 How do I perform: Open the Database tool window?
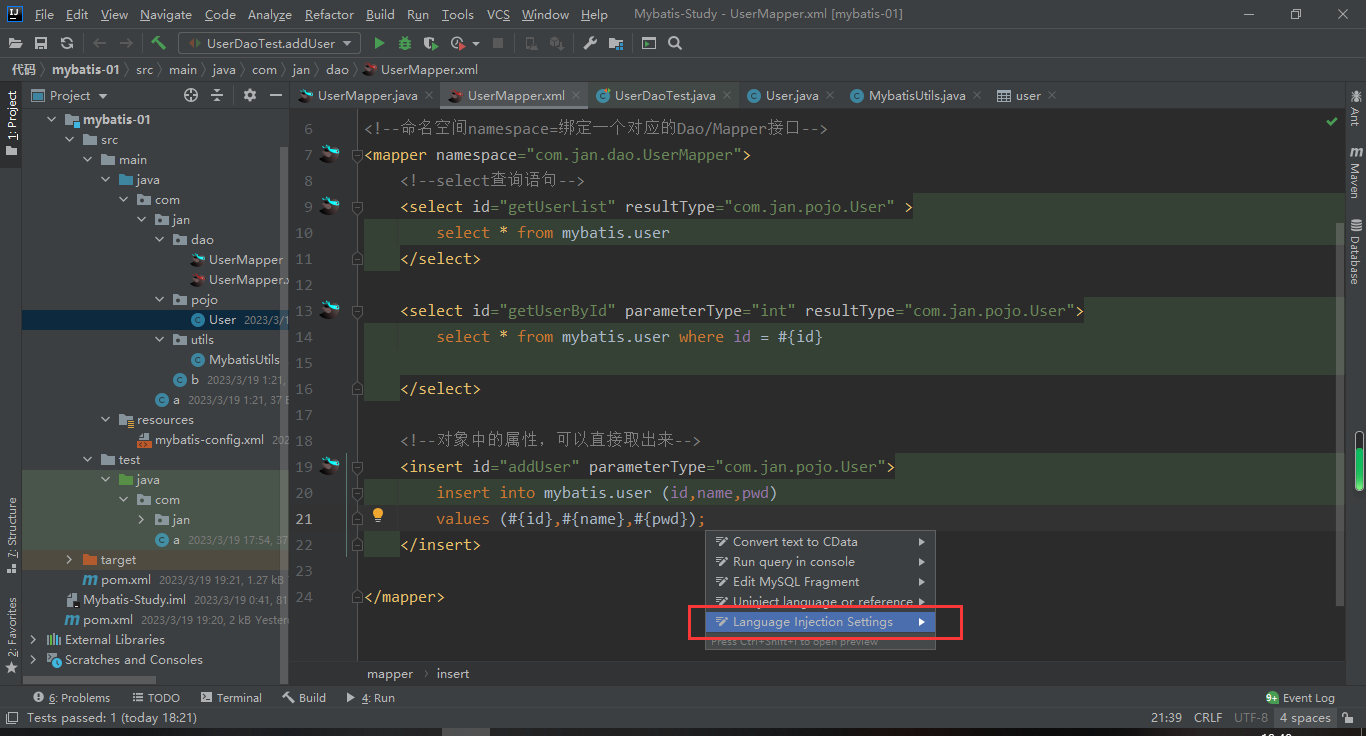[1356, 252]
